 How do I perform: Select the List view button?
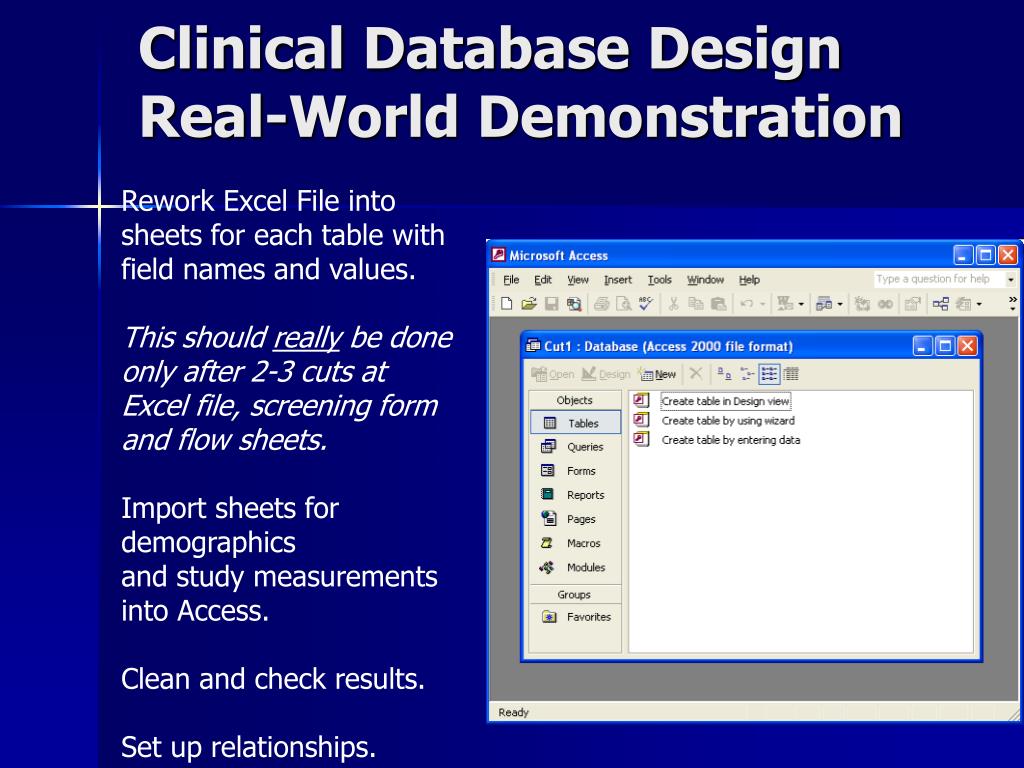pyautogui.click(x=769, y=374)
